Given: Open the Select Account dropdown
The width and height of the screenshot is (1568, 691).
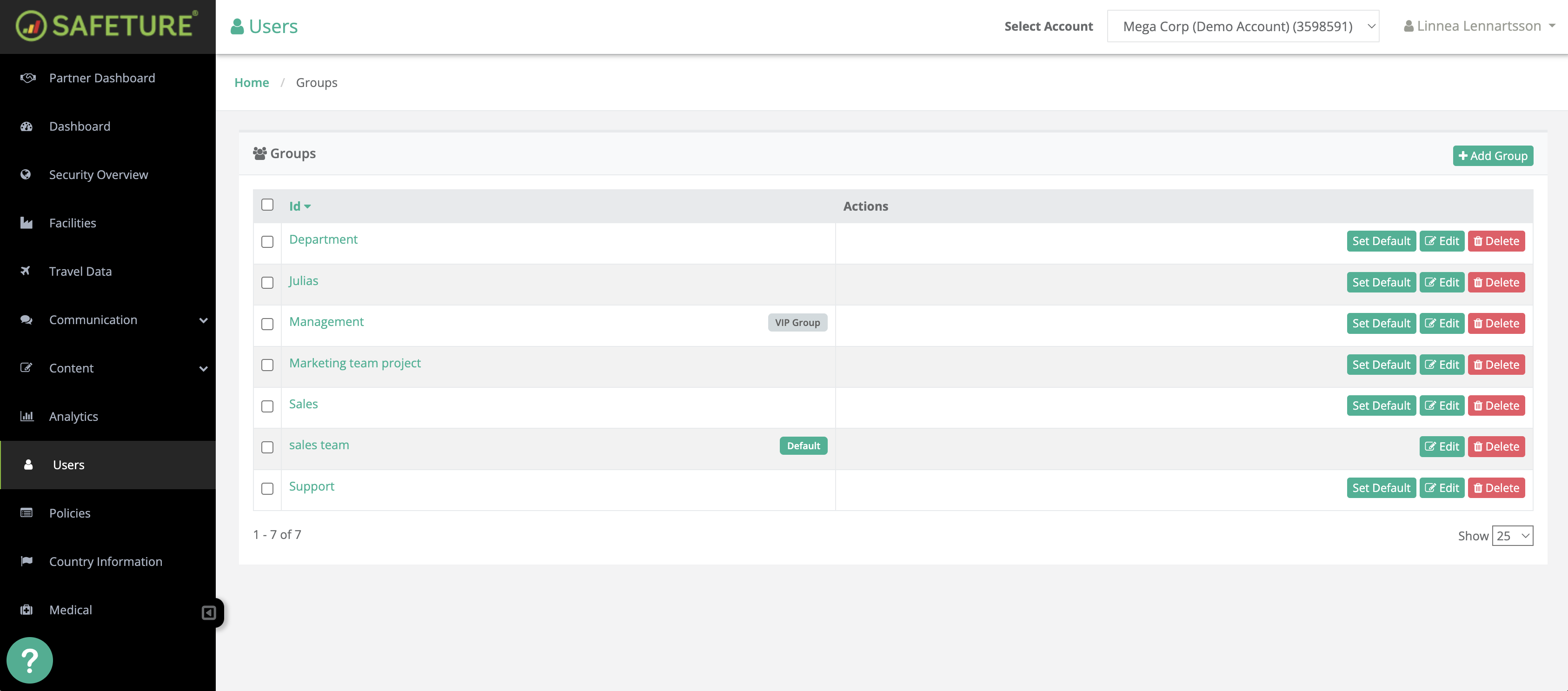Looking at the screenshot, I should click(x=1242, y=26).
